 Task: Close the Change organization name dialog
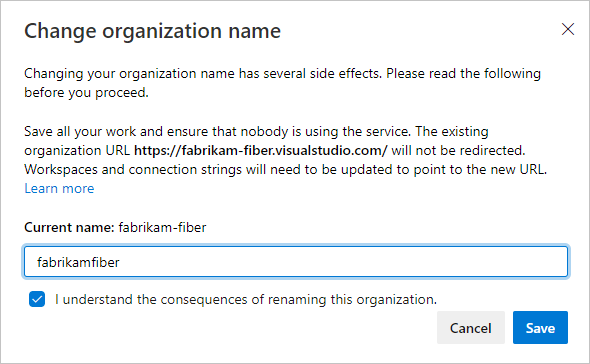click(568, 29)
